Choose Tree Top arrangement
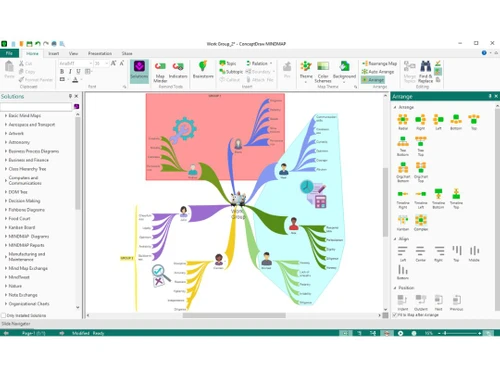 (x=421, y=146)
